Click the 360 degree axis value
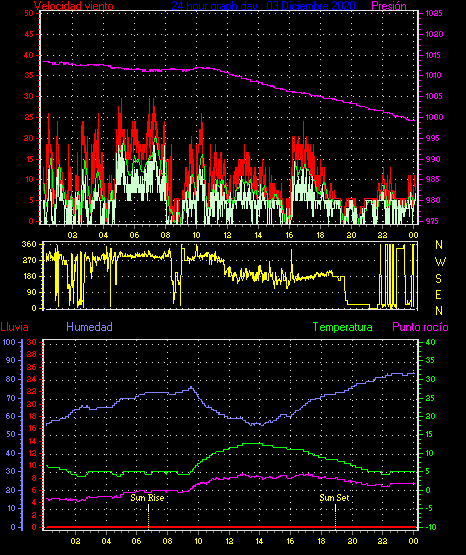Viewport: 466px width, 555px height. pos(29,244)
